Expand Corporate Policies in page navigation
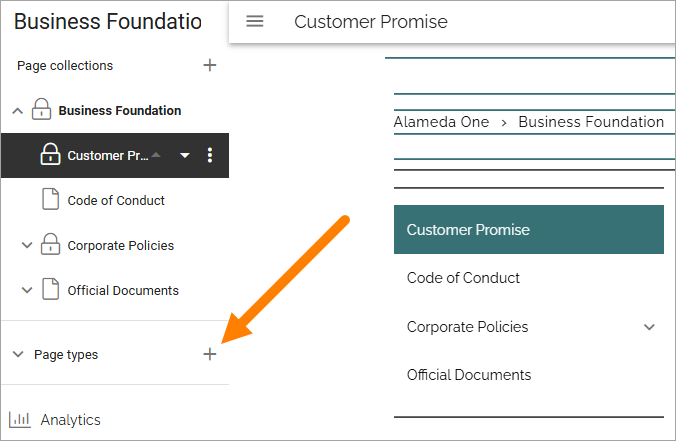 coord(649,327)
